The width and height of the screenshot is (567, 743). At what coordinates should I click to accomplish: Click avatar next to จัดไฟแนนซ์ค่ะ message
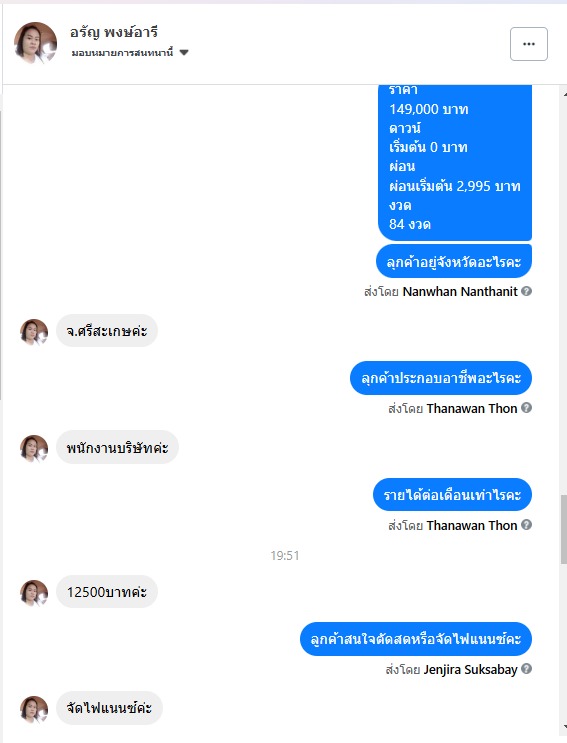tap(34, 709)
